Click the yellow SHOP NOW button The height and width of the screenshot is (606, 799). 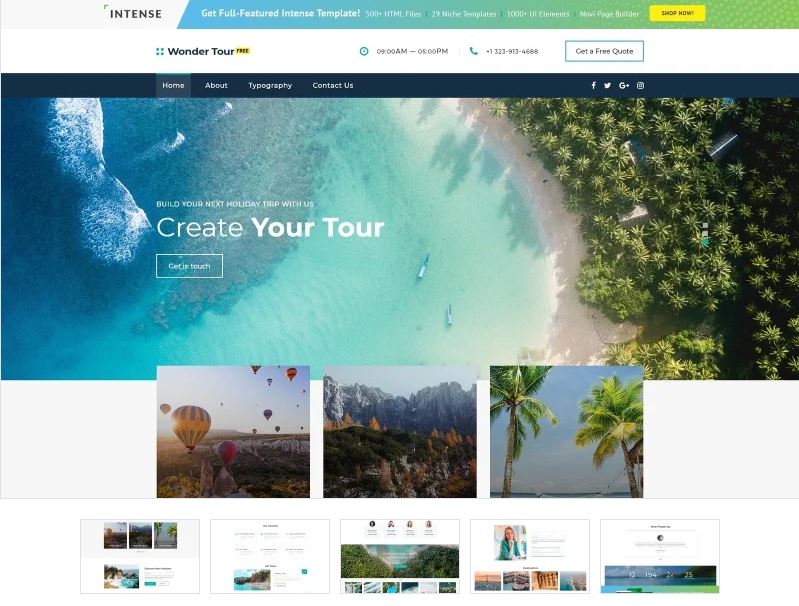click(677, 13)
